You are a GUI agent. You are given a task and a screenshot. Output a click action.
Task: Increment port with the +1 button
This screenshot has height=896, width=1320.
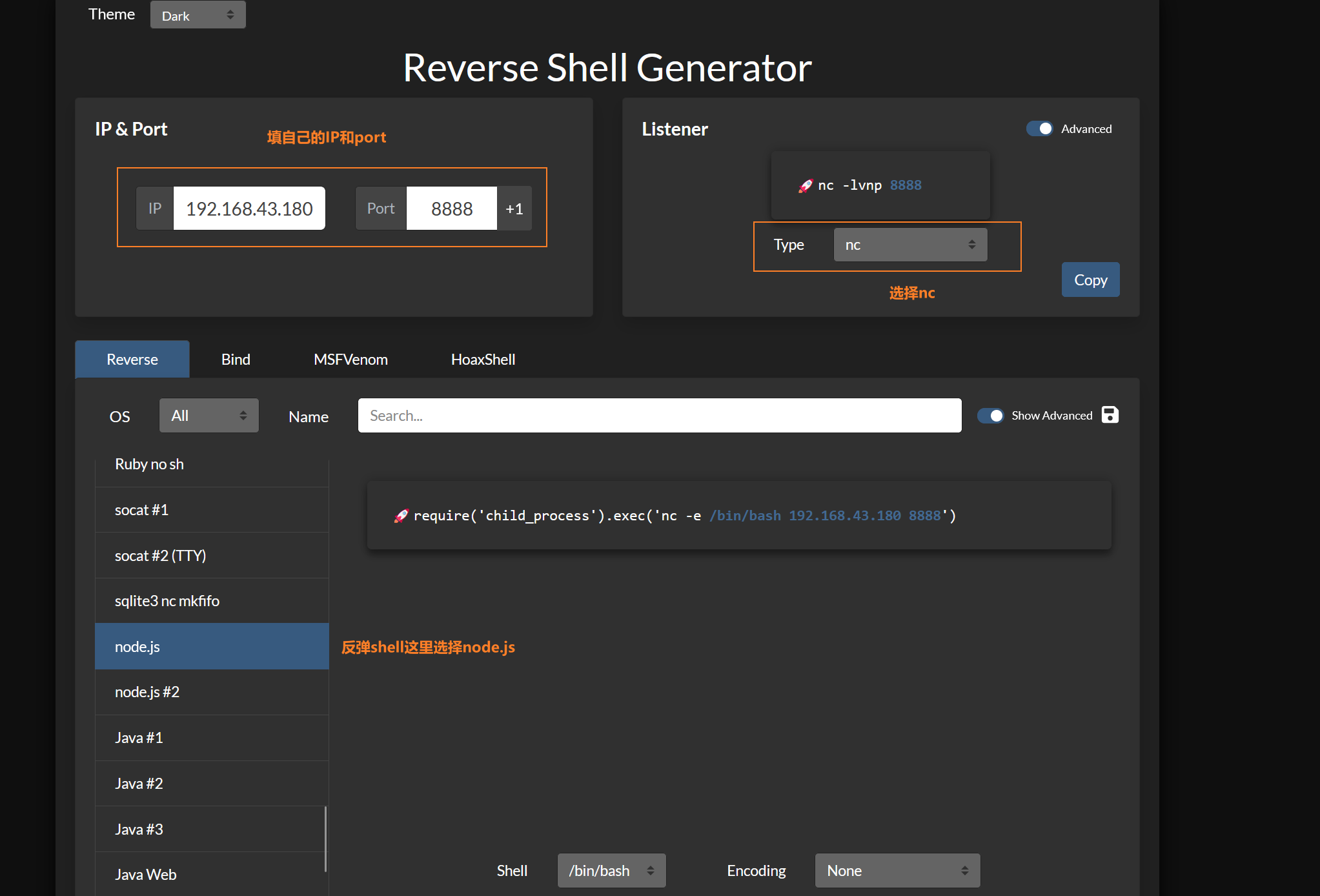(x=514, y=209)
